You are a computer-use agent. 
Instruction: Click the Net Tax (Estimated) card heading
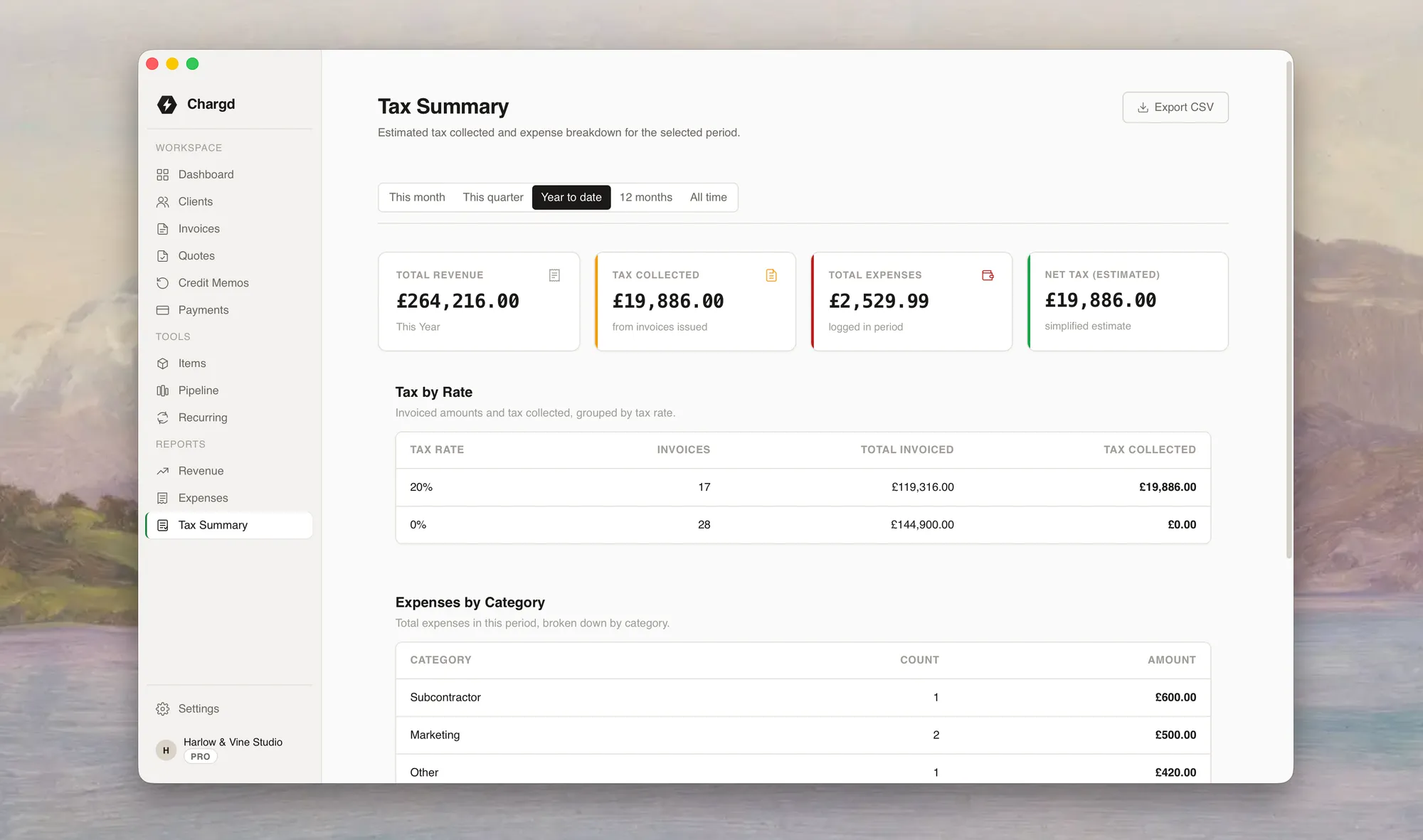(x=1102, y=275)
